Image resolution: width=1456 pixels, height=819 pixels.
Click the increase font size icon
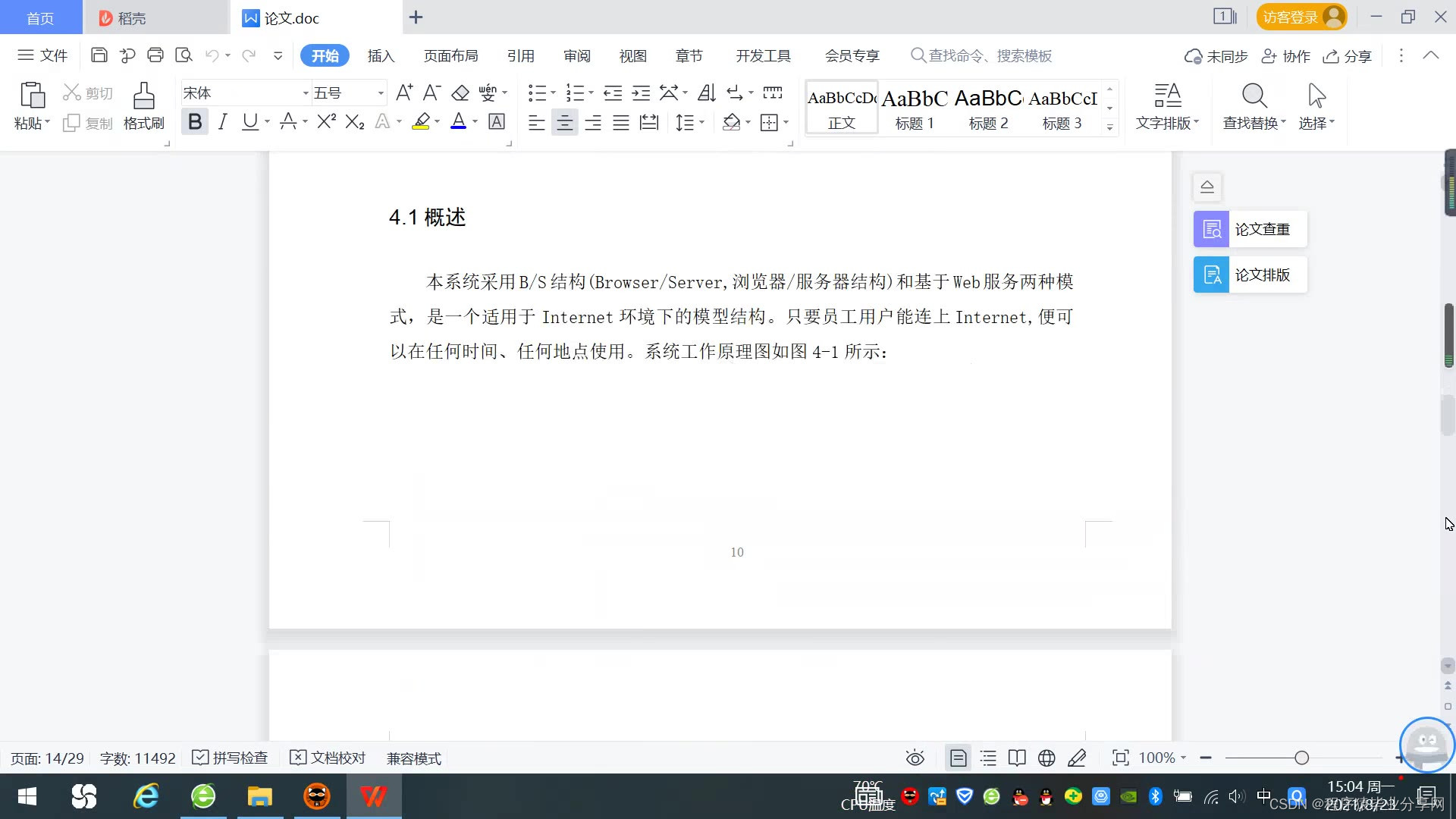[x=404, y=93]
